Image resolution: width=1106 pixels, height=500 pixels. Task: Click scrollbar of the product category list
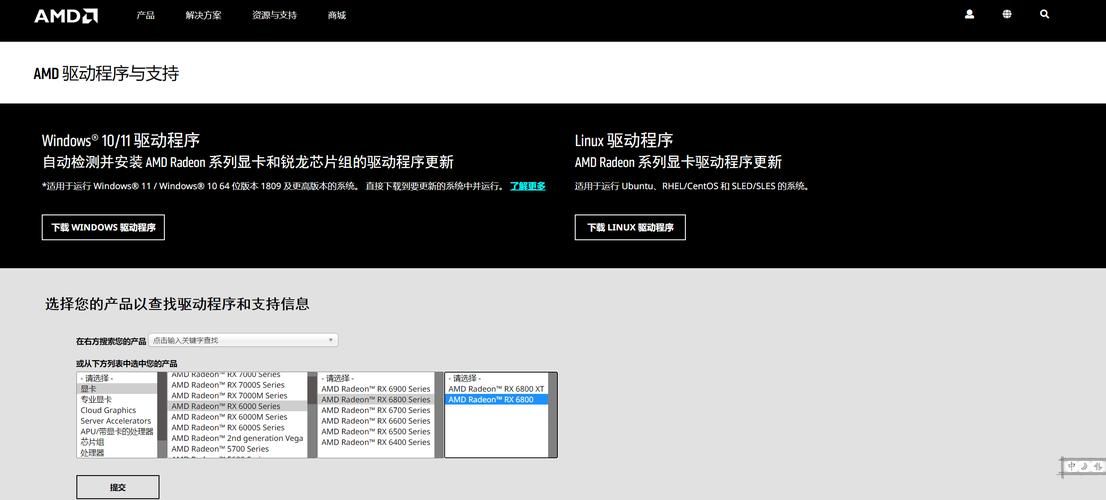pos(162,415)
